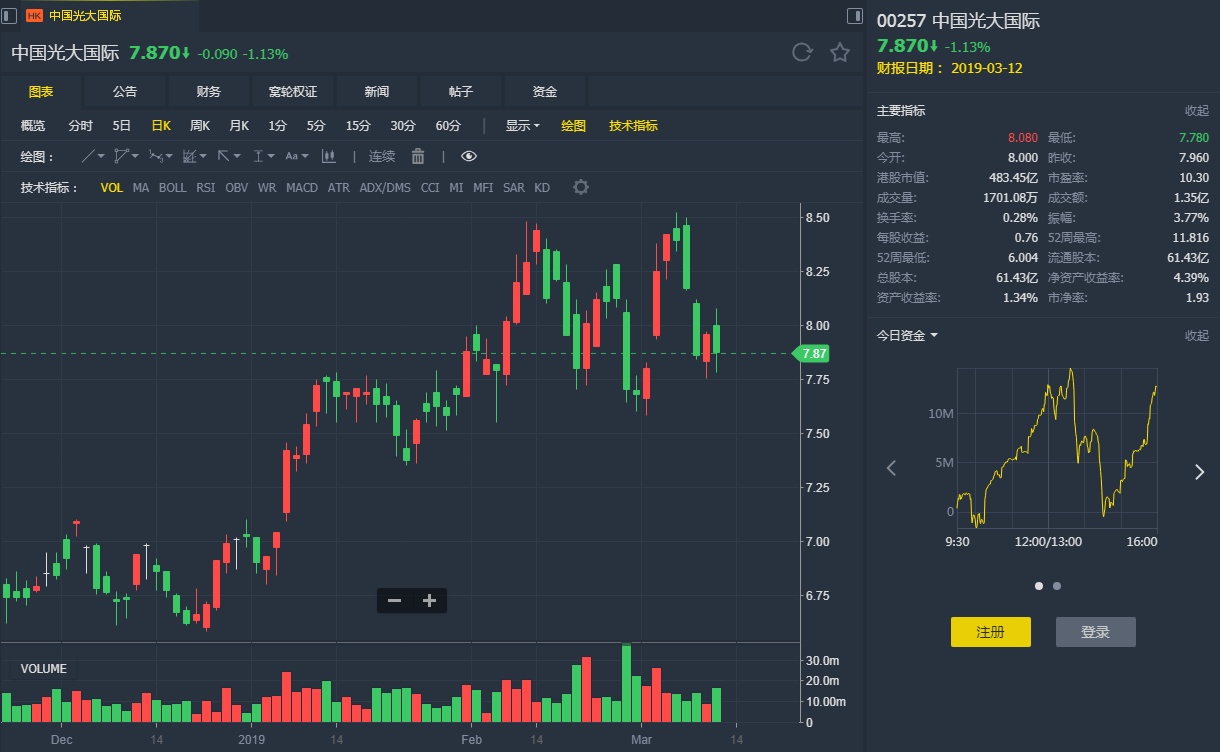Add stock to favorites with star icon
This screenshot has width=1220, height=752.
(840, 53)
